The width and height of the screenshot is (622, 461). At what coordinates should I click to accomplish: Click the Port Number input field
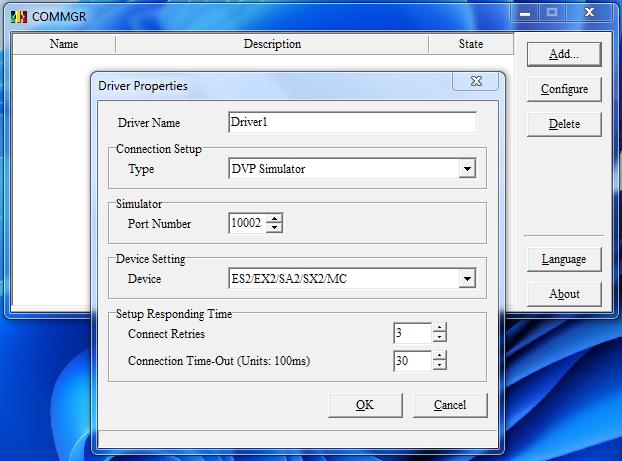tap(246, 224)
